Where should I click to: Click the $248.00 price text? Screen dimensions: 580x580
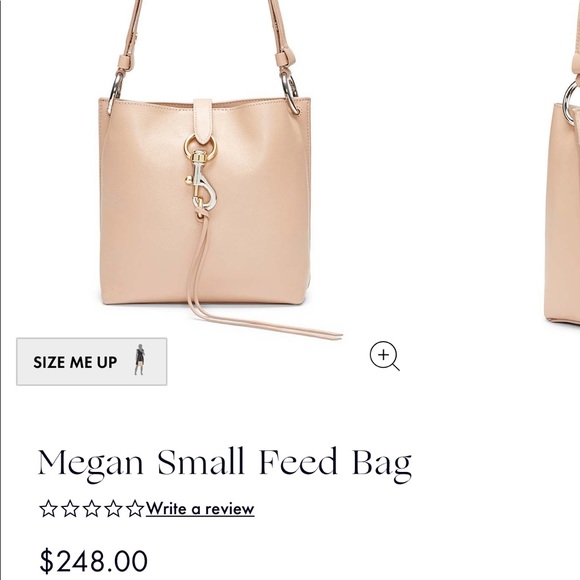tap(94, 562)
